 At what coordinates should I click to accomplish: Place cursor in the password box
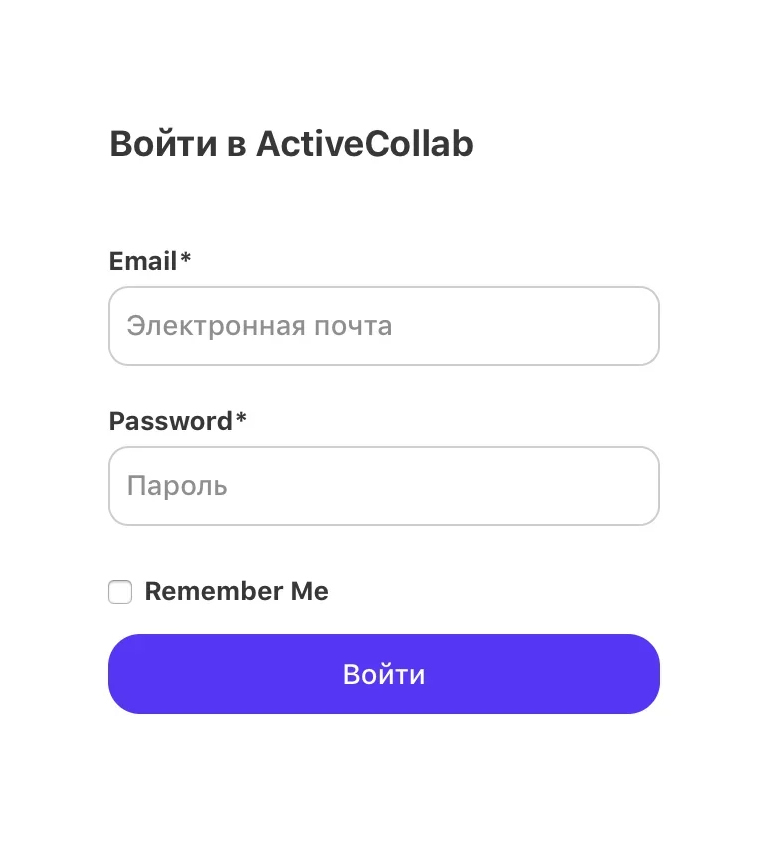tap(383, 486)
